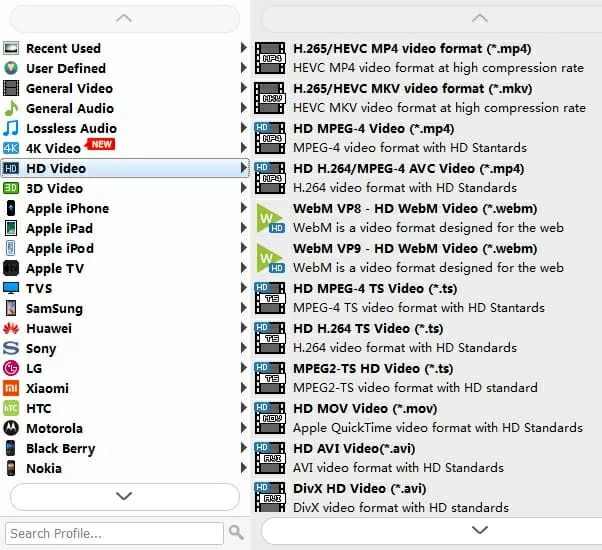Click the HD MOV Video film icon

(270, 418)
